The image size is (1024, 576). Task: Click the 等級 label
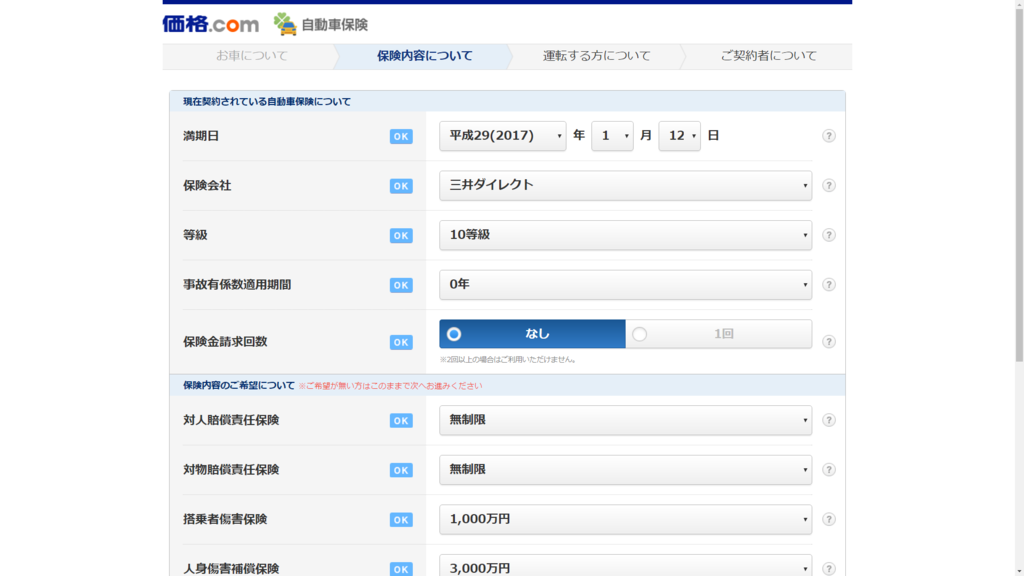point(195,235)
